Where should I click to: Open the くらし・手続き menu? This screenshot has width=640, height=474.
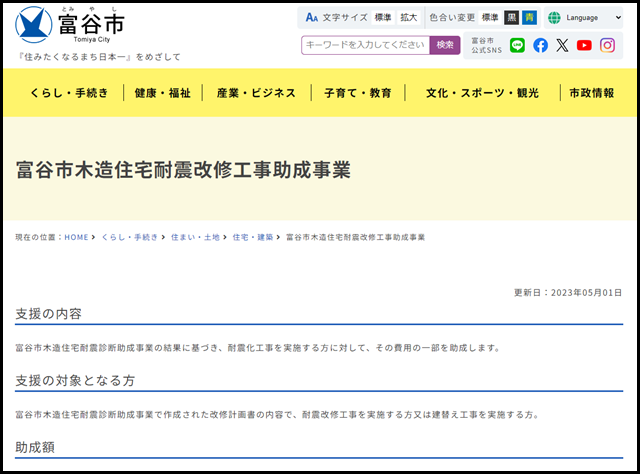pos(68,93)
